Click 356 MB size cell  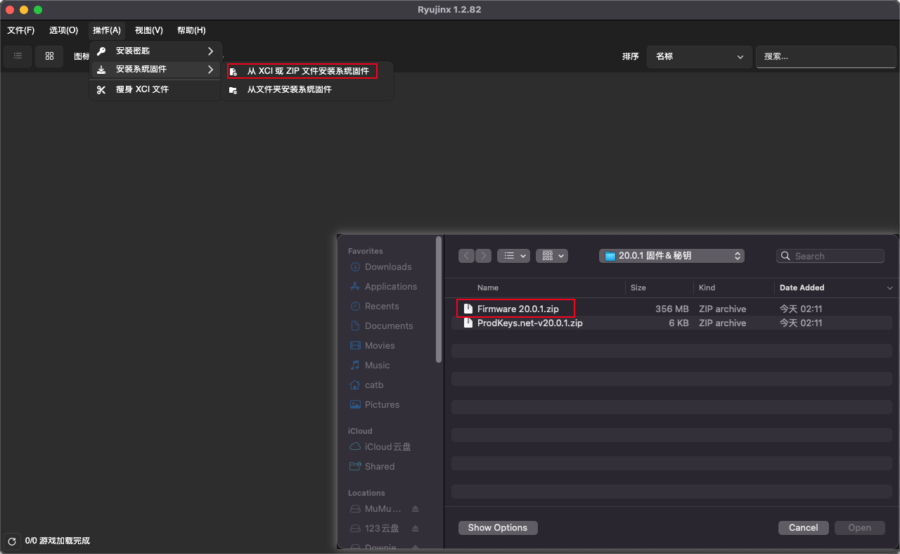tap(672, 309)
